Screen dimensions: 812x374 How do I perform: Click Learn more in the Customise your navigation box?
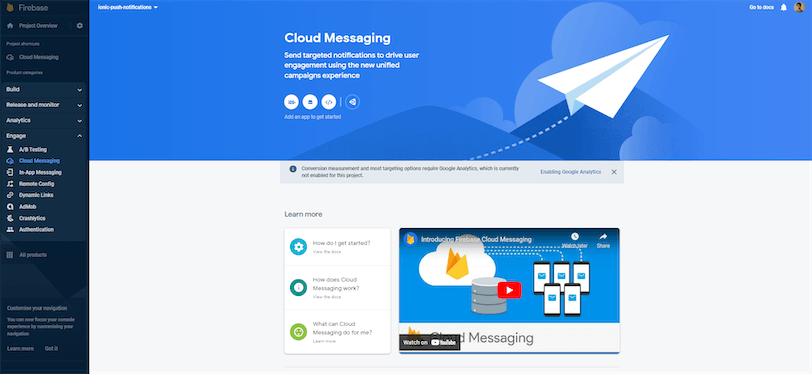point(20,349)
